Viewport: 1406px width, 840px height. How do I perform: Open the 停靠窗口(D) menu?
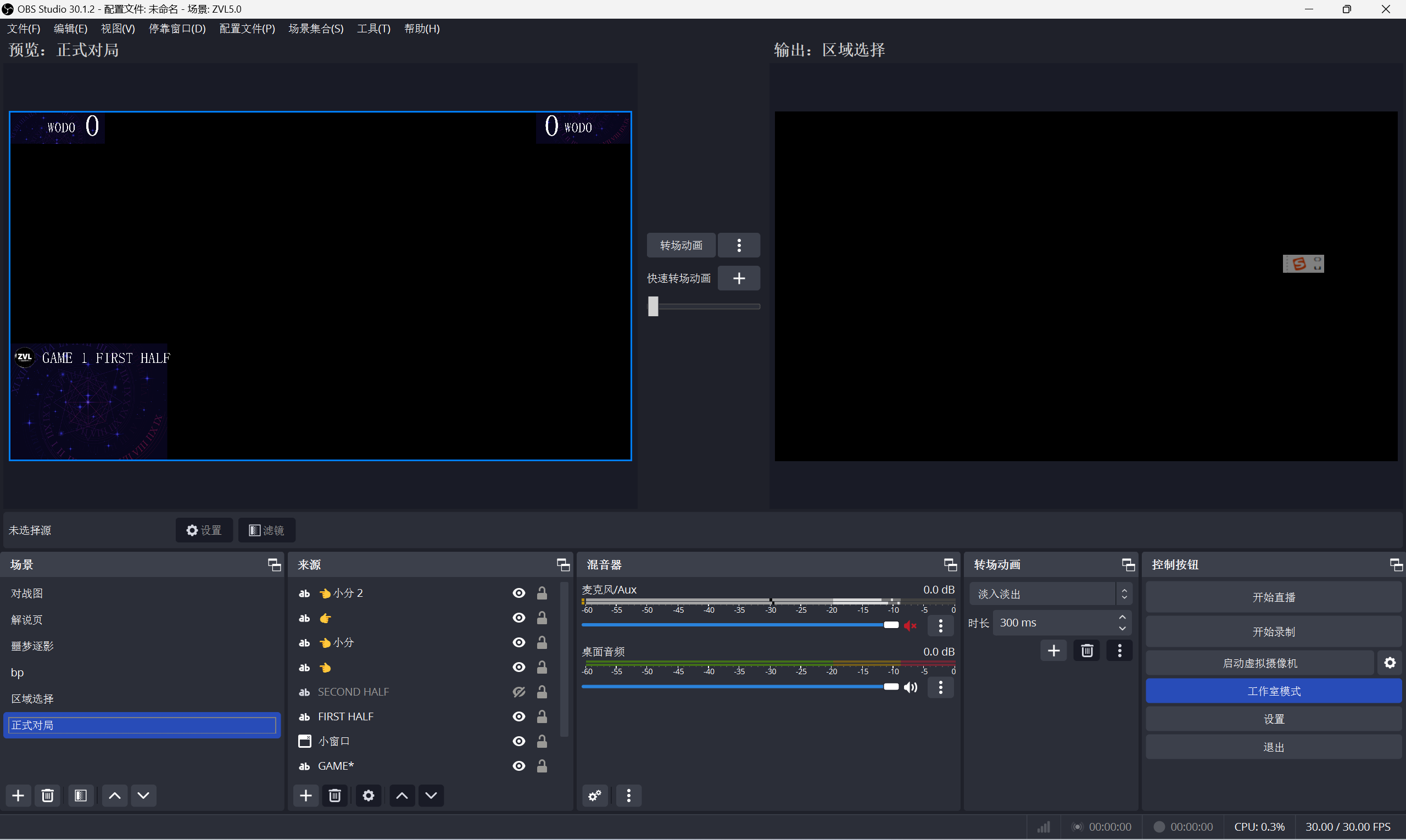pyautogui.click(x=177, y=29)
